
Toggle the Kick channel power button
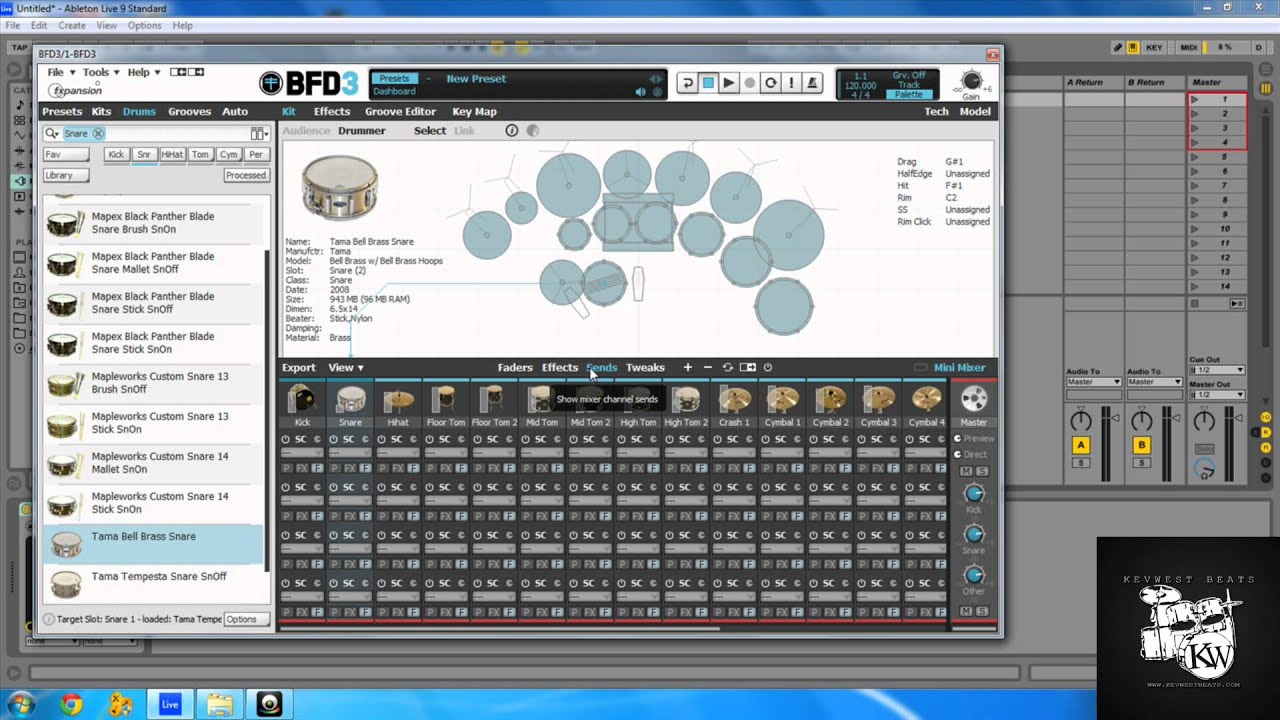coord(286,439)
